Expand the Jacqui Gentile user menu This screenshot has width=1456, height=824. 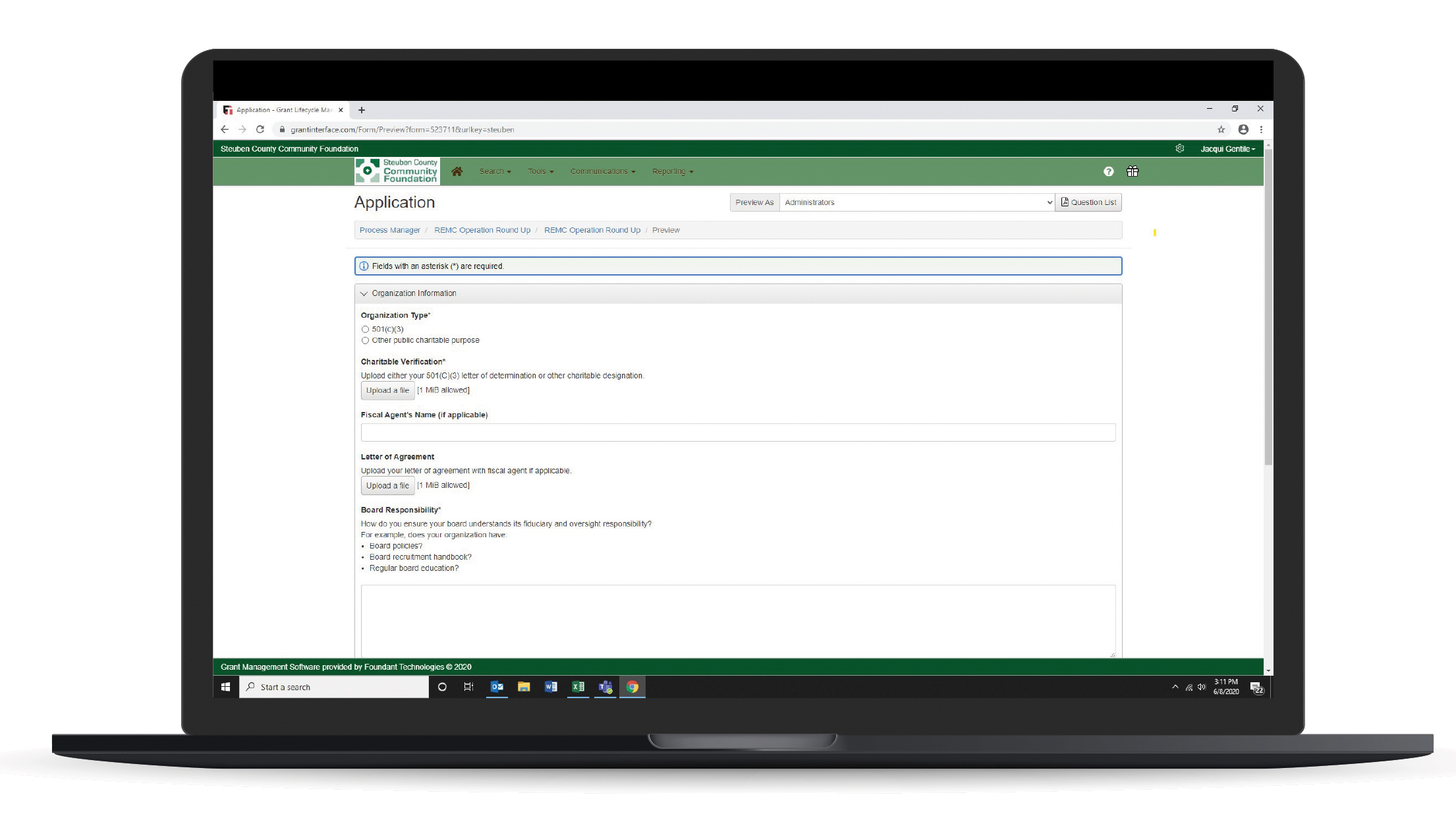1227,149
